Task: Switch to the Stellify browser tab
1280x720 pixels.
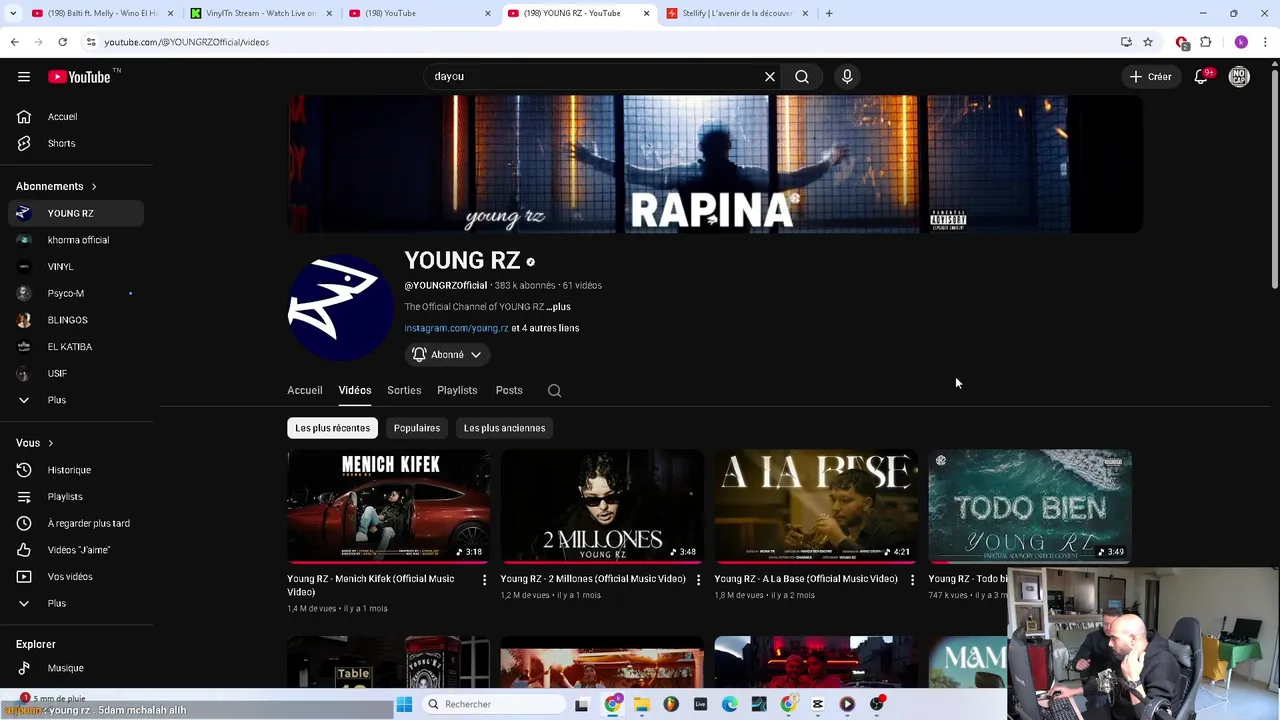Action: point(738,13)
